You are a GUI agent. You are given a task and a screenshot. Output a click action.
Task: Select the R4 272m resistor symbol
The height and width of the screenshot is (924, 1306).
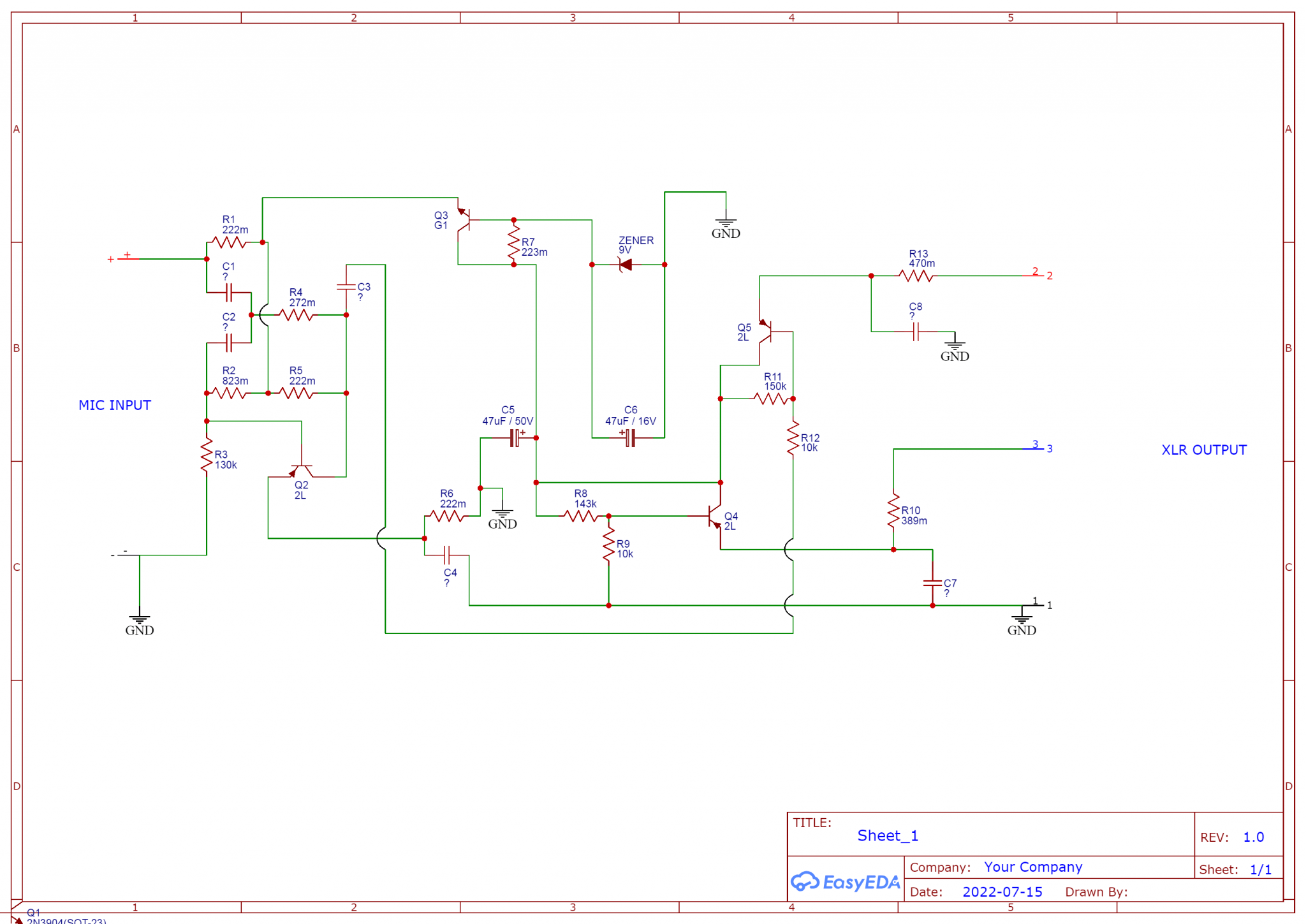297,315
